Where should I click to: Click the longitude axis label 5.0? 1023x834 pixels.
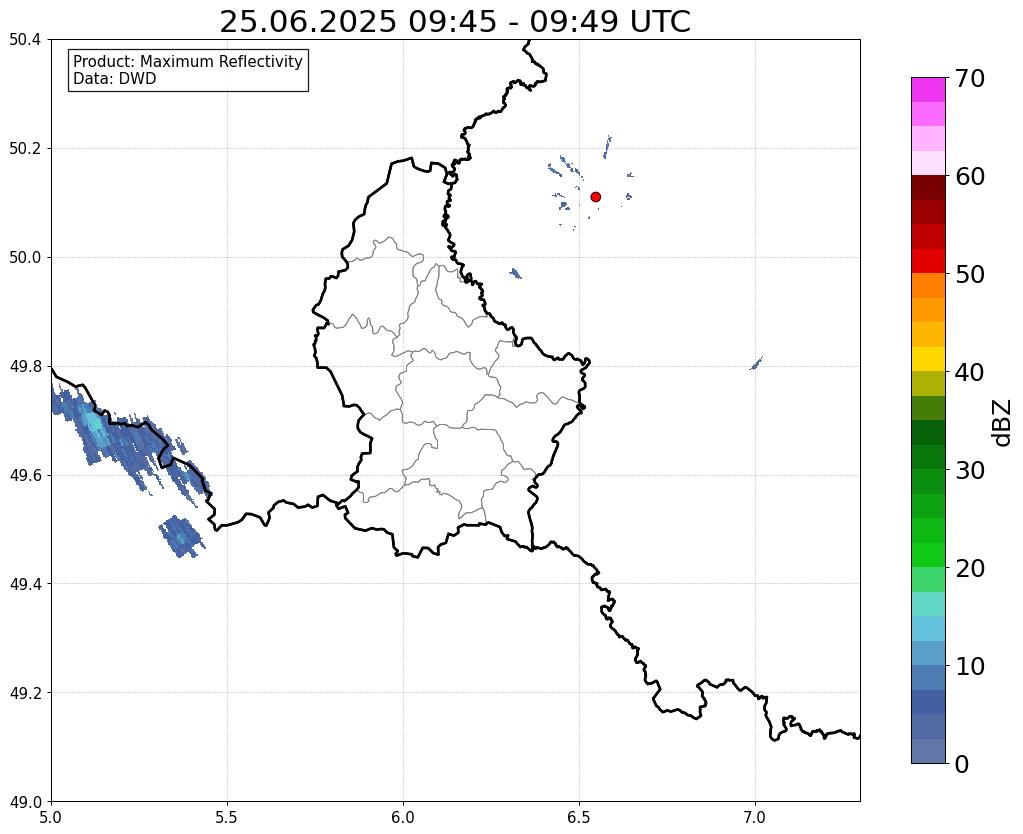[x=51, y=818]
